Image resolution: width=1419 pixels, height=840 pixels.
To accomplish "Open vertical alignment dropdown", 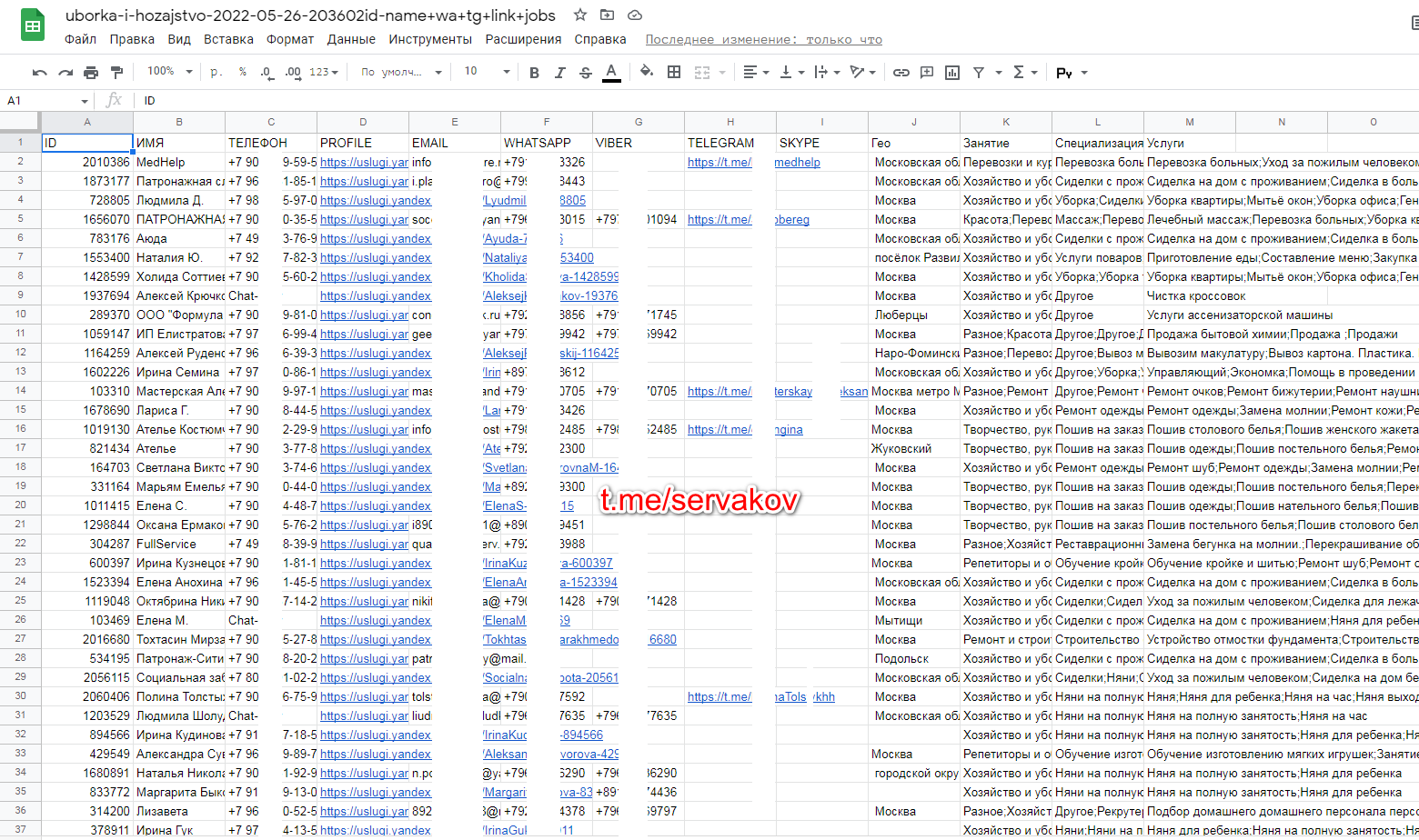I will pyautogui.click(x=791, y=72).
